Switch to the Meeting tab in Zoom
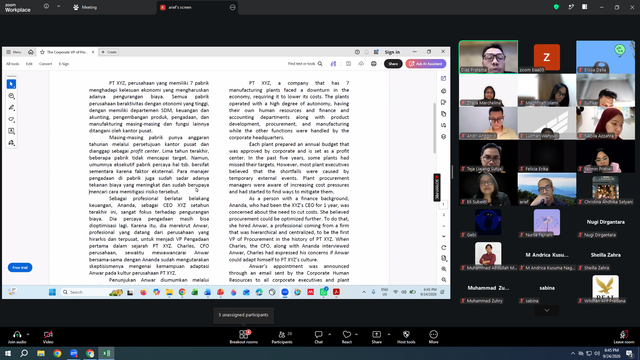 85,7
